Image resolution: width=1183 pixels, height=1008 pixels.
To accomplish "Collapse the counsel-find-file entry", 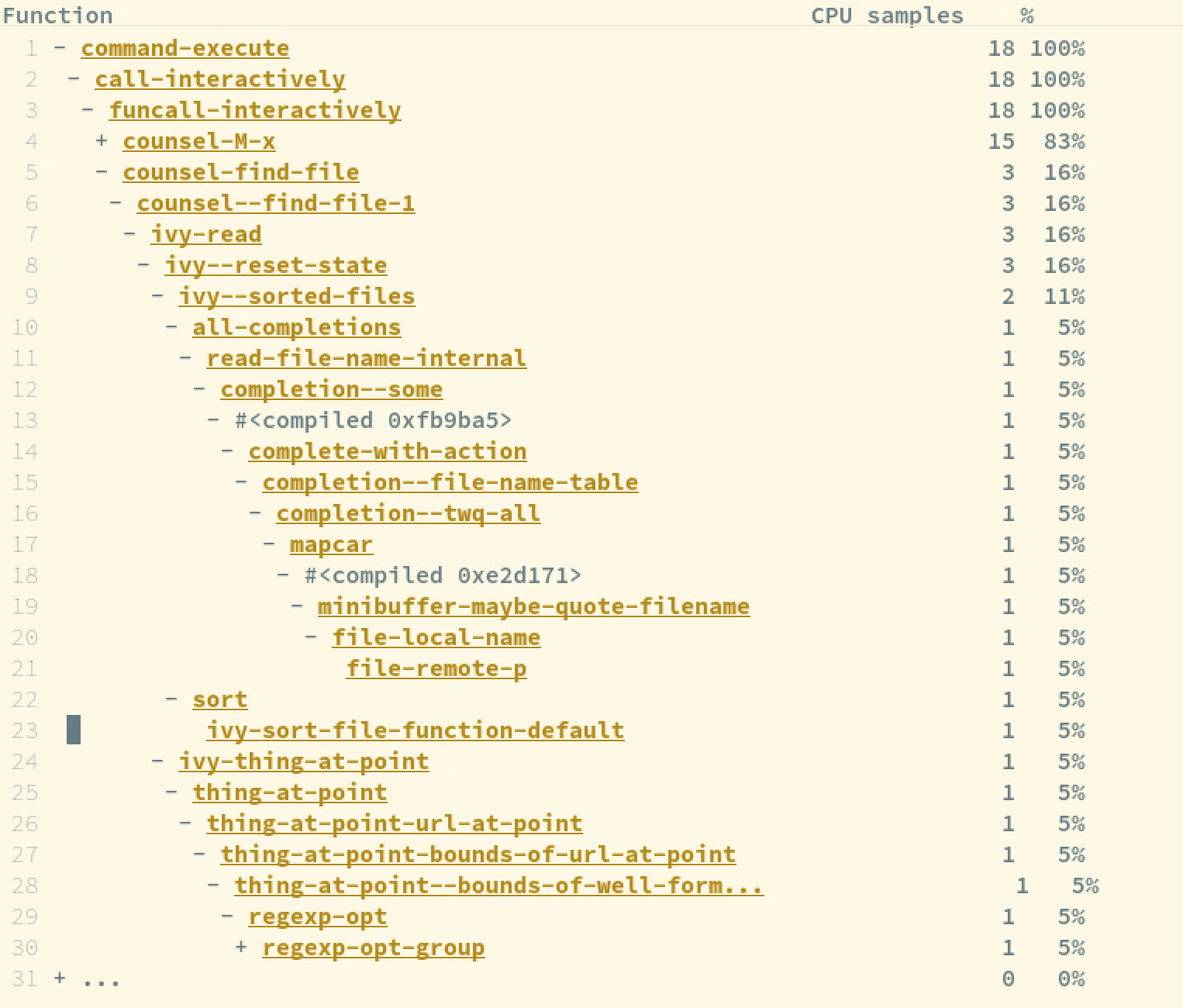I will coord(101,172).
